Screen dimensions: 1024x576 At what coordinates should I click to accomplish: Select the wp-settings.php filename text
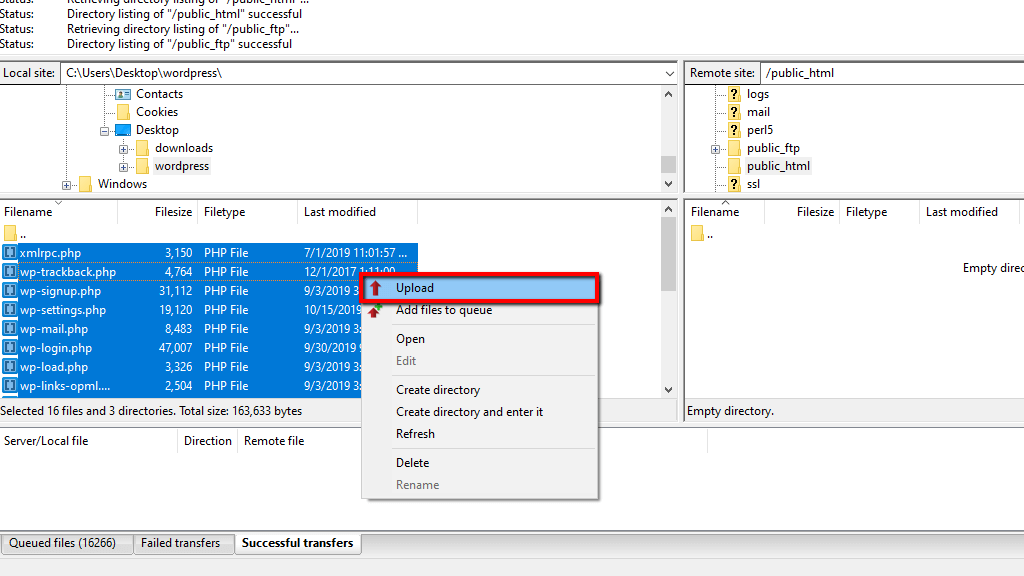[x=63, y=310]
